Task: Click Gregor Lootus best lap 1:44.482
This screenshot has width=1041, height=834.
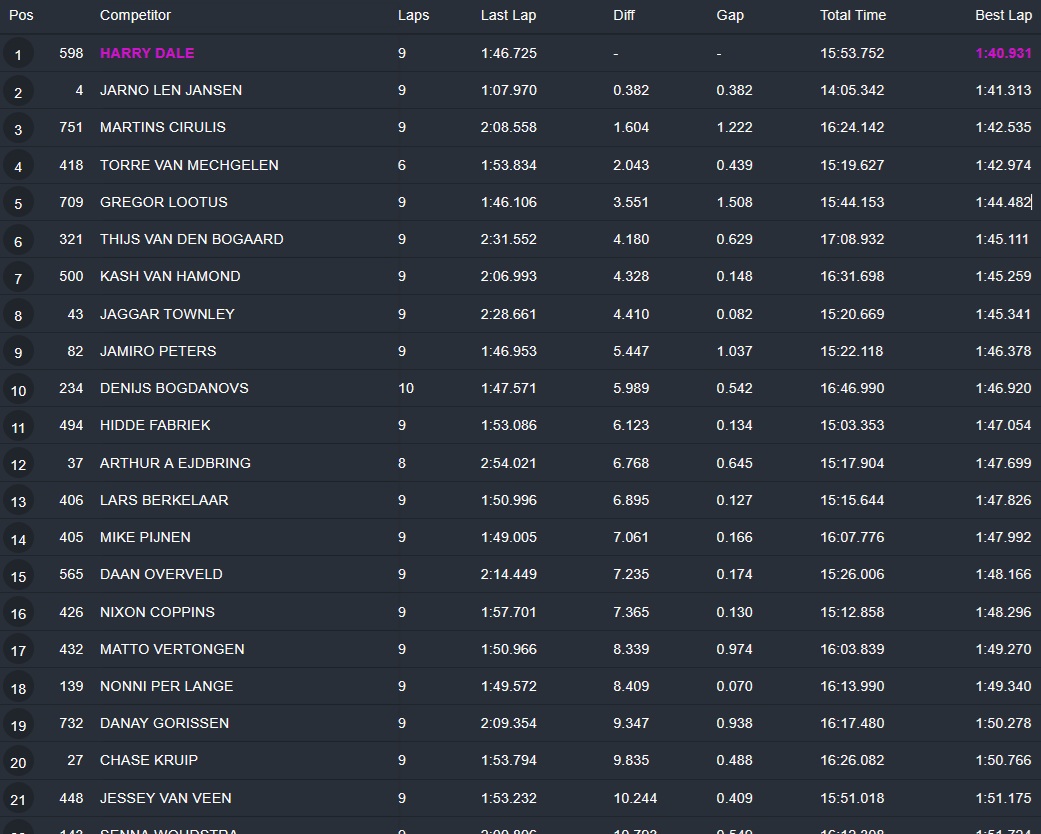Action: (x=1003, y=202)
